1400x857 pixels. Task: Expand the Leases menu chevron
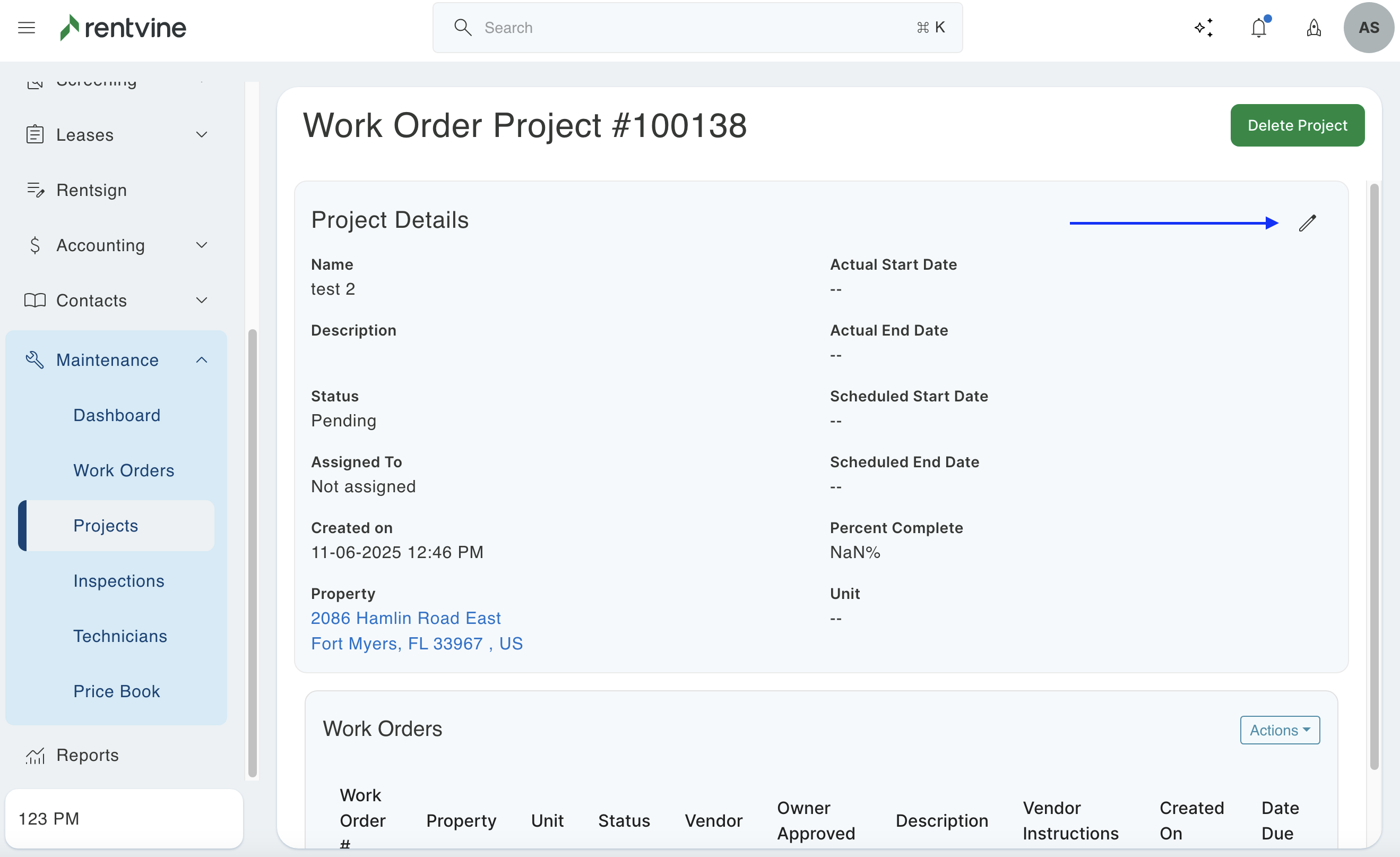[x=201, y=135]
